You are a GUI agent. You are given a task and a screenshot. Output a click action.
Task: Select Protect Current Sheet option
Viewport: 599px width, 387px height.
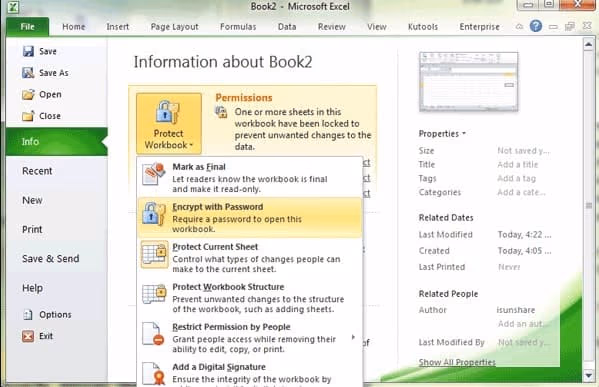[249, 257]
